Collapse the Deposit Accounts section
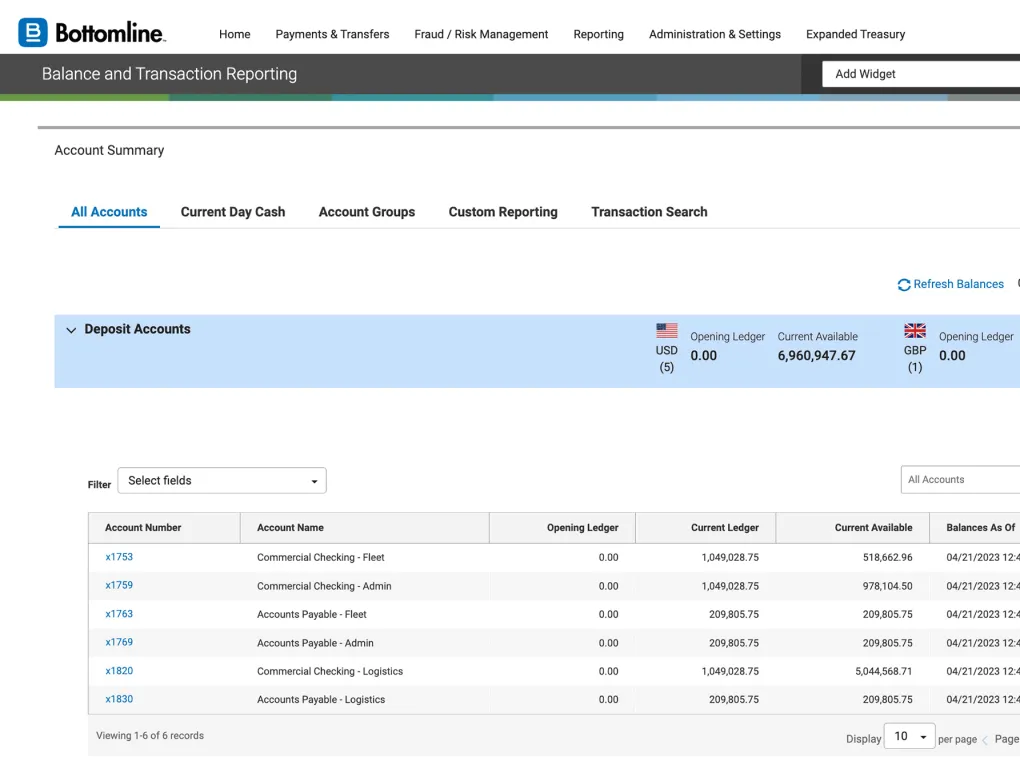 click(x=71, y=330)
